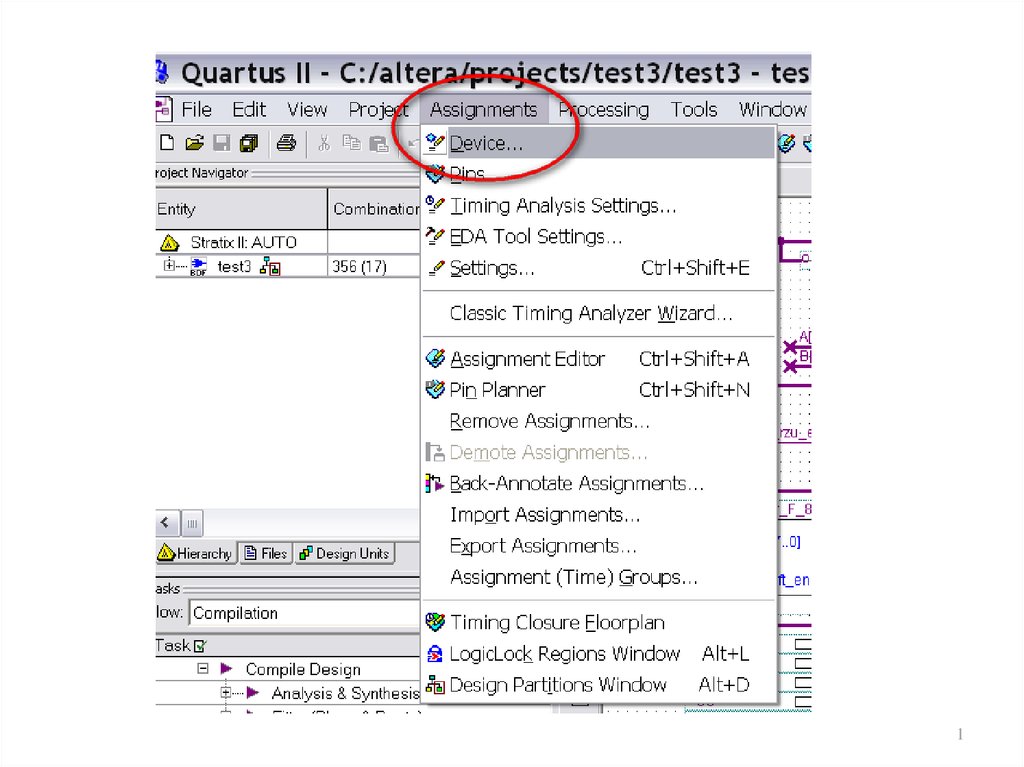This screenshot has height=767, width=1024.
Task: Toggle the Task column checkmark icon
Action: [x=199, y=646]
